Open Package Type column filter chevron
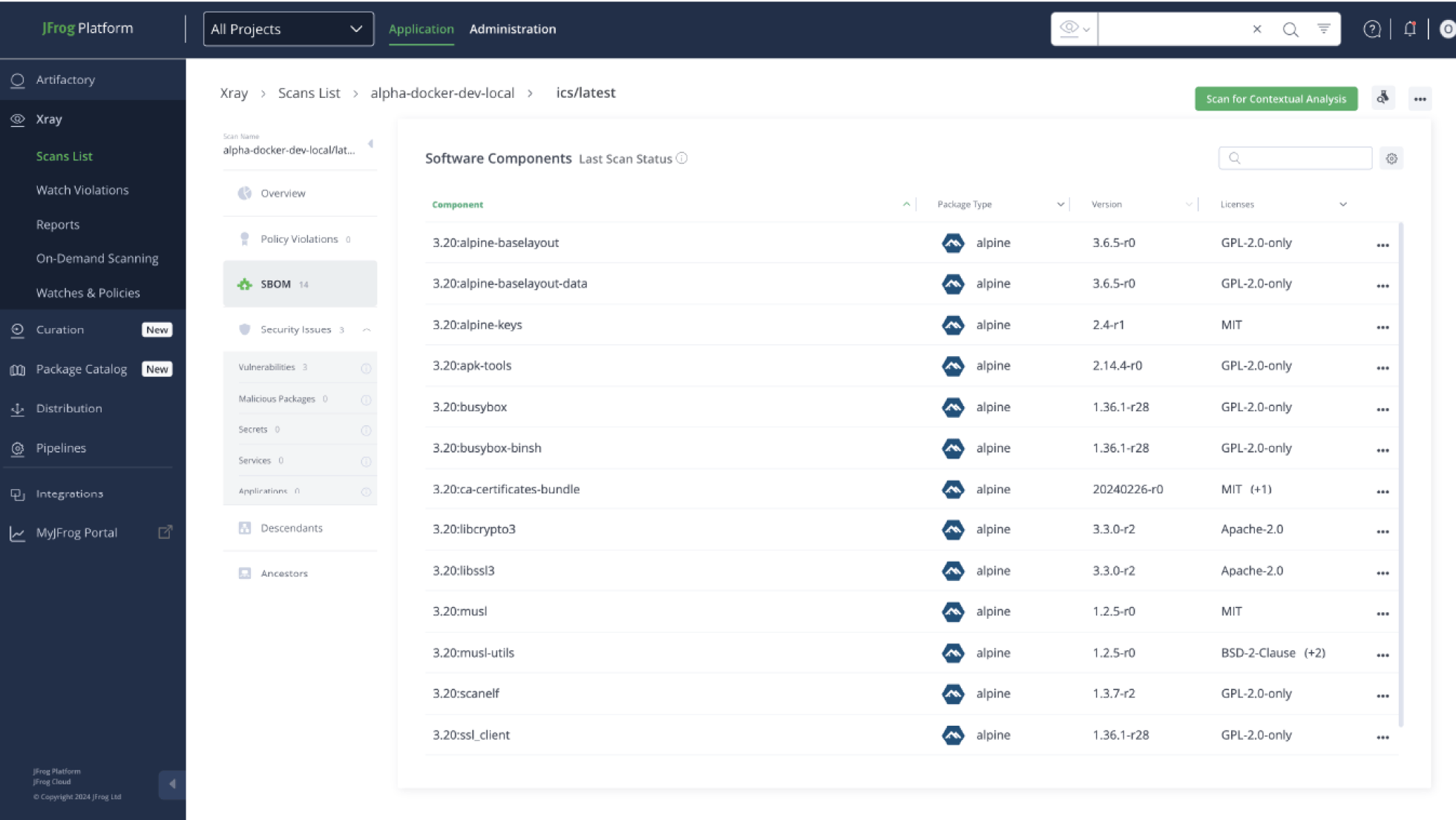 click(1060, 204)
